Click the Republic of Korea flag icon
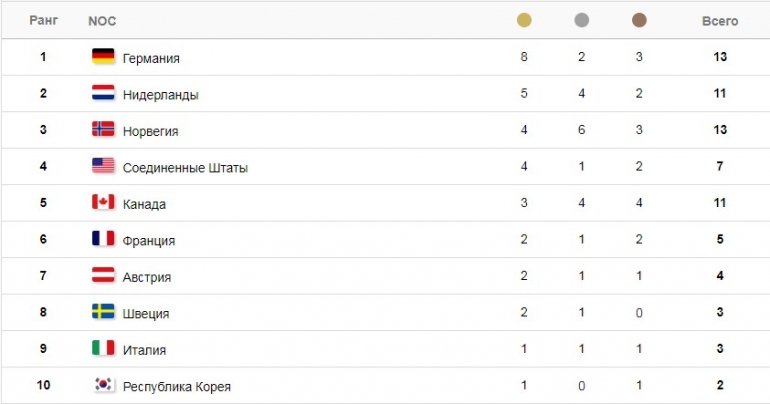770x404 pixels. 103,384
